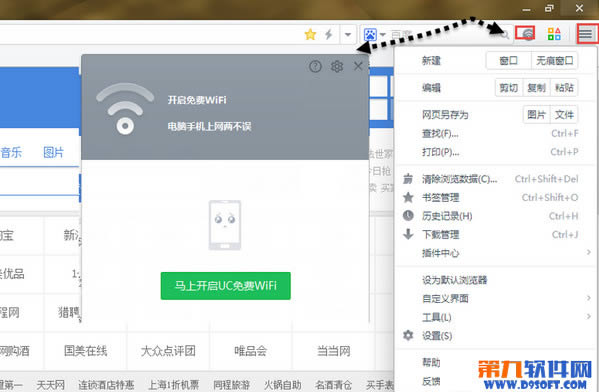Expand the address bar dropdown arrow
Viewport: 599px width, 392px height.
pyautogui.click(x=348, y=35)
